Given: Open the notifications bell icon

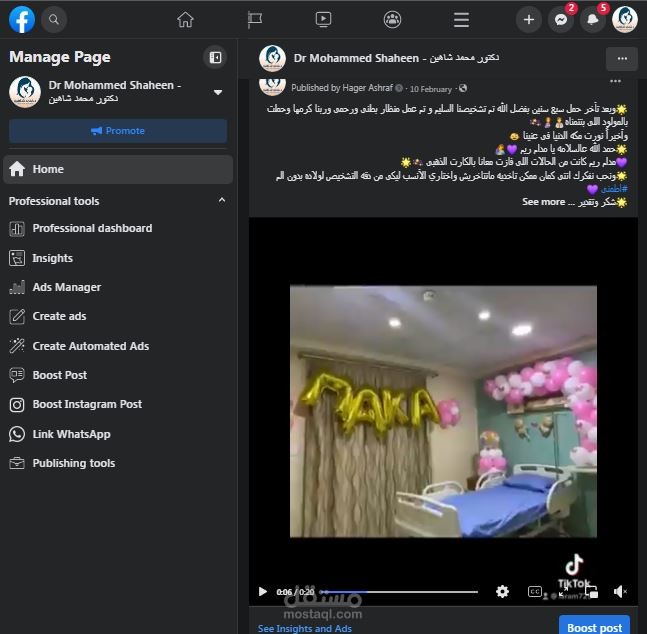Looking at the screenshot, I should [x=593, y=19].
